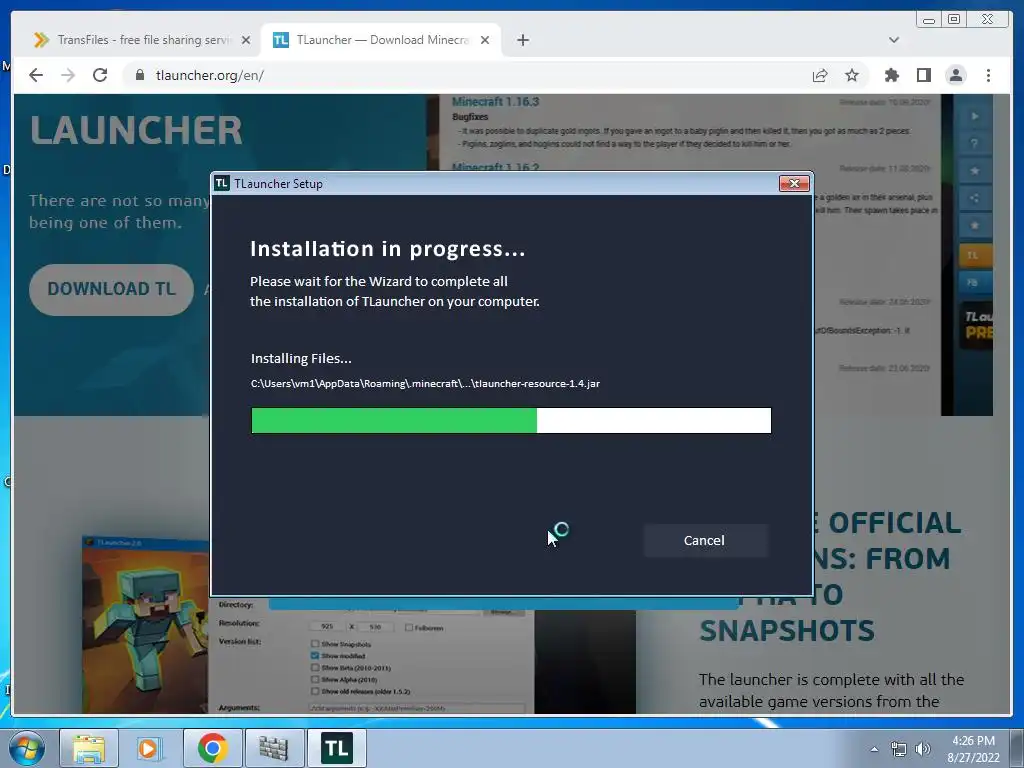The image size is (1024, 768).
Task: Click orange TL sidebar button on page
Action: (974, 255)
